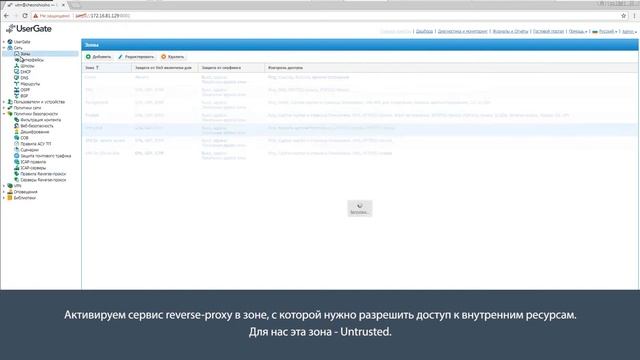Open the Помощь help dropdown
The image size is (640, 360).
click(x=578, y=31)
